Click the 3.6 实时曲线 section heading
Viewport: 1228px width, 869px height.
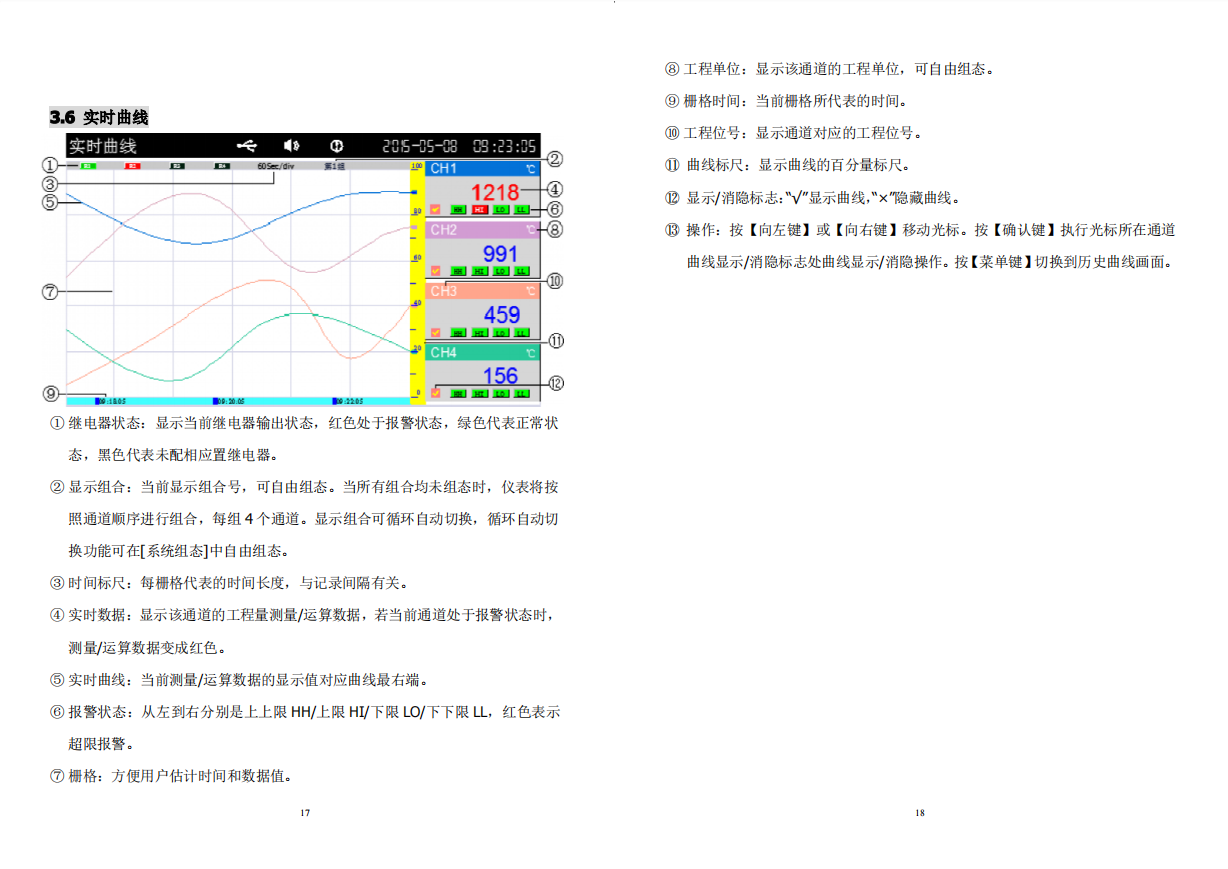click(x=99, y=118)
